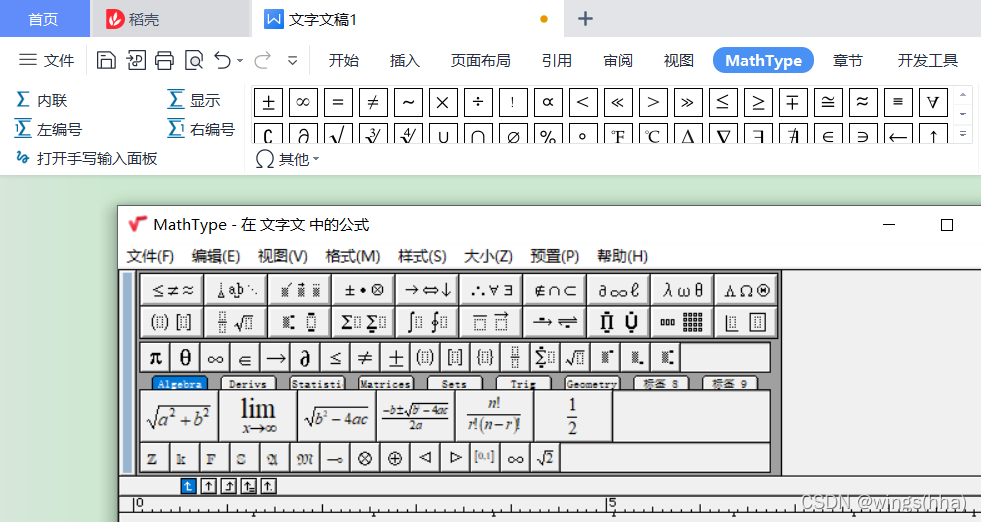Select the decimal tab-stop icon on ruler bar

pos(268,486)
